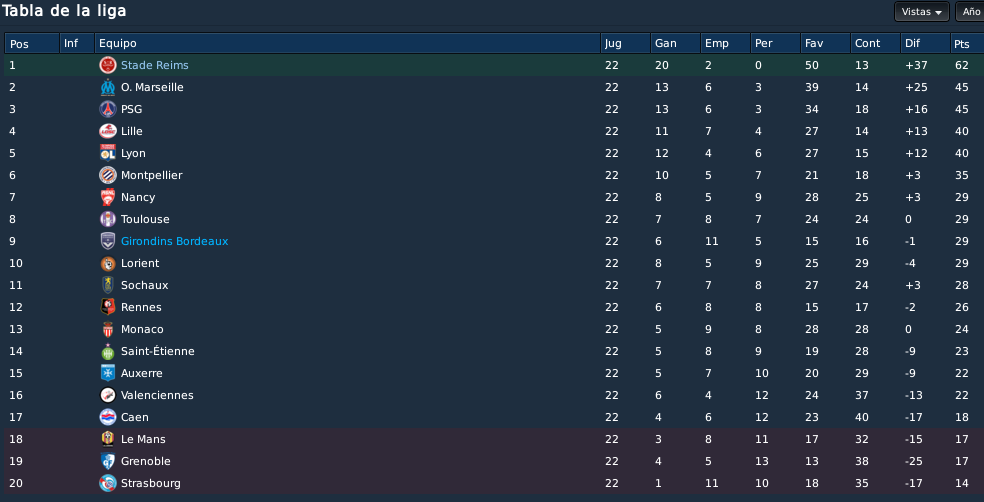This screenshot has width=984, height=502.
Task: Click the O. Marseille club badge
Action: coord(108,87)
